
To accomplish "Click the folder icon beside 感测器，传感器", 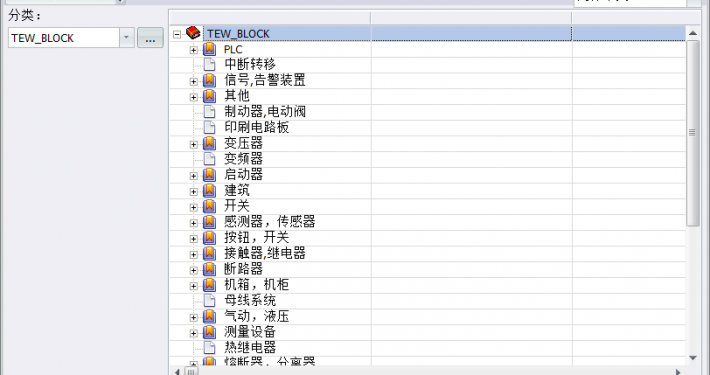I will coord(209,221).
